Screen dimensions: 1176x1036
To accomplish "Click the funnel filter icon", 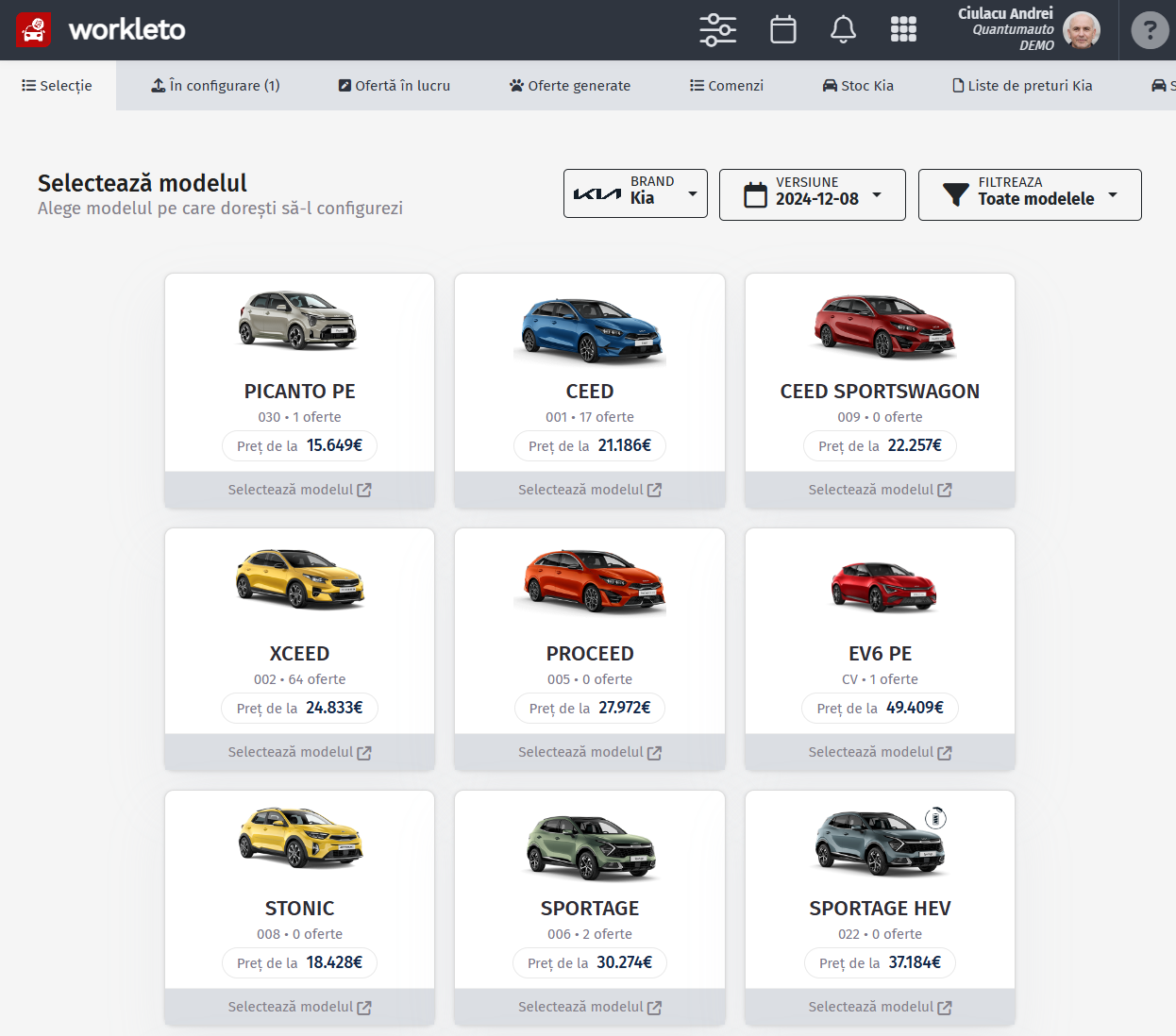I will coord(955,194).
